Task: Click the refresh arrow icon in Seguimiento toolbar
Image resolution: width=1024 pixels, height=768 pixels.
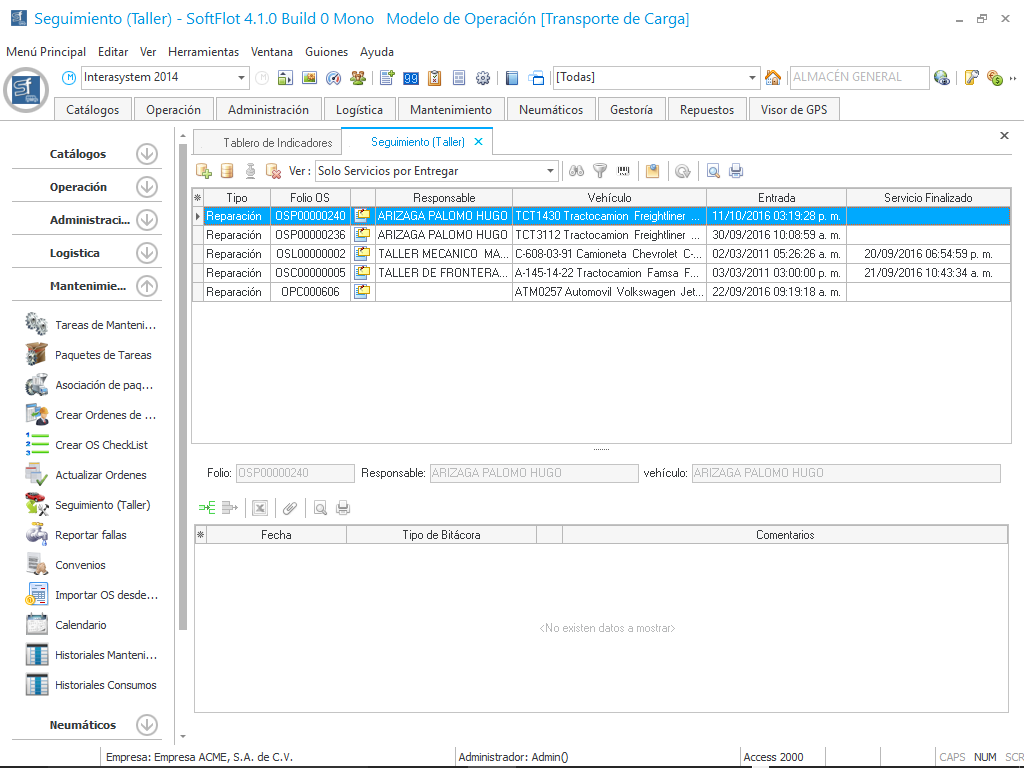Action: click(x=682, y=171)
